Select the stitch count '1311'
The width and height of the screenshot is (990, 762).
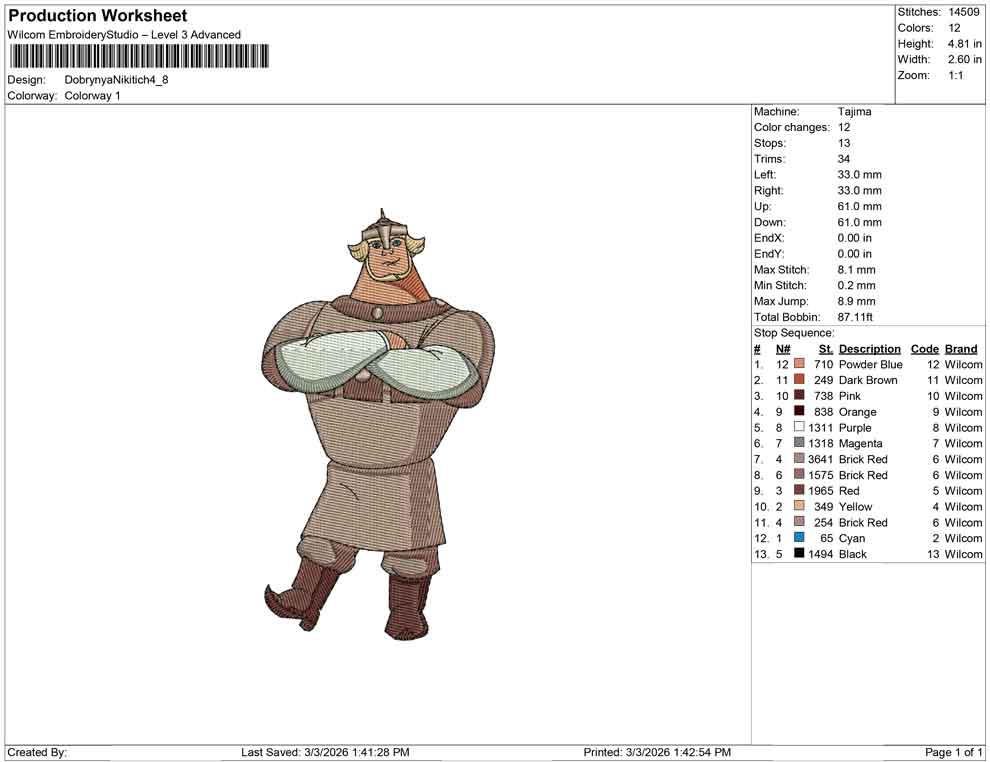821,427
